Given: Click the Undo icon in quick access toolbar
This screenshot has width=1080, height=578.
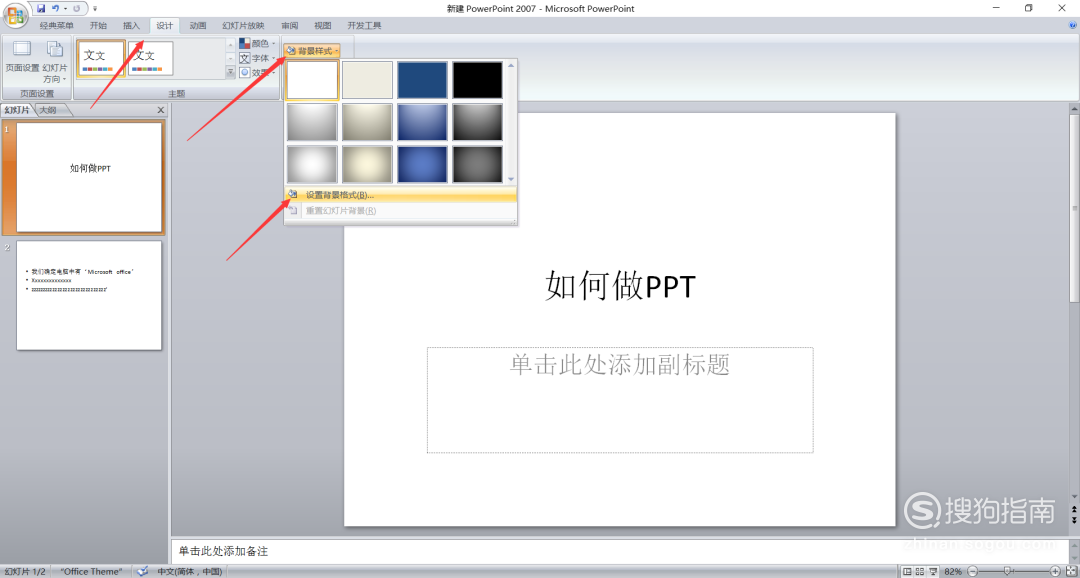Looking at the screenshot, I should point(55,8).
